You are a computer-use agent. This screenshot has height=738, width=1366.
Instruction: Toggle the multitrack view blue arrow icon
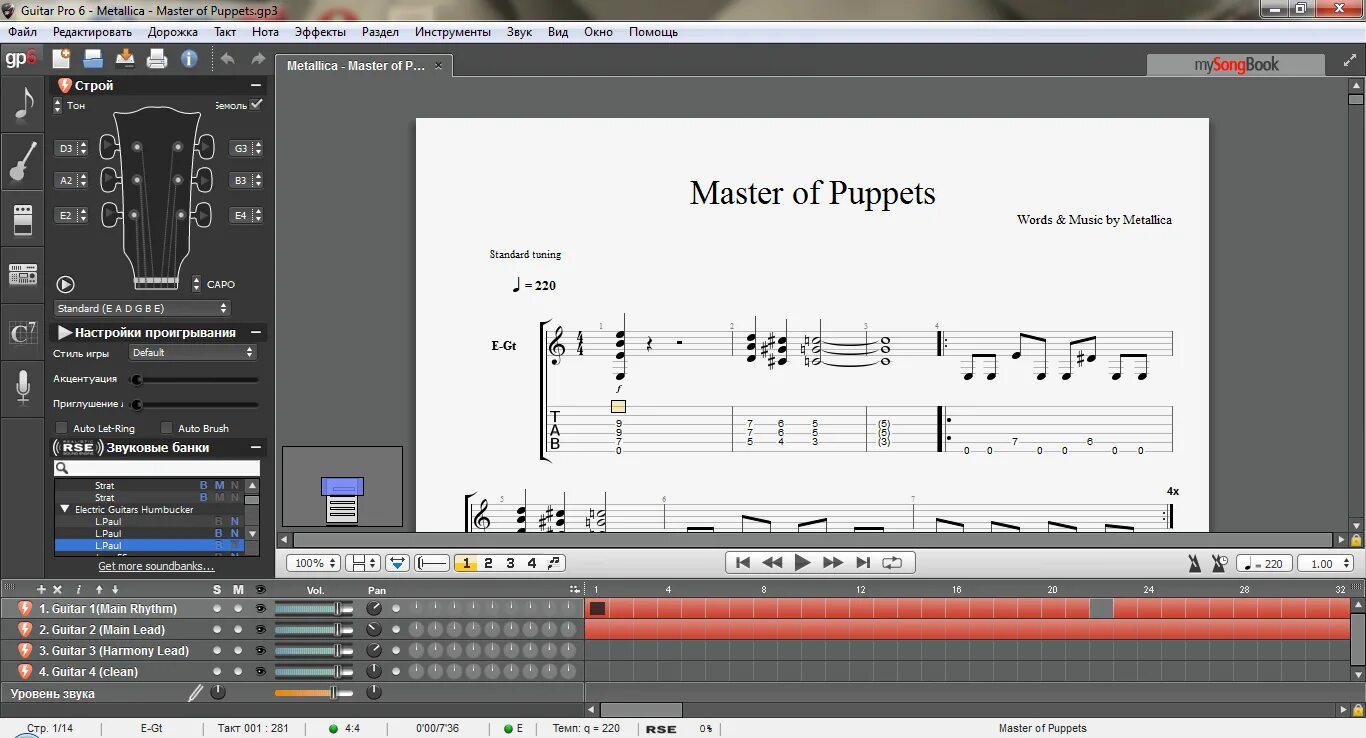point(398,563)
